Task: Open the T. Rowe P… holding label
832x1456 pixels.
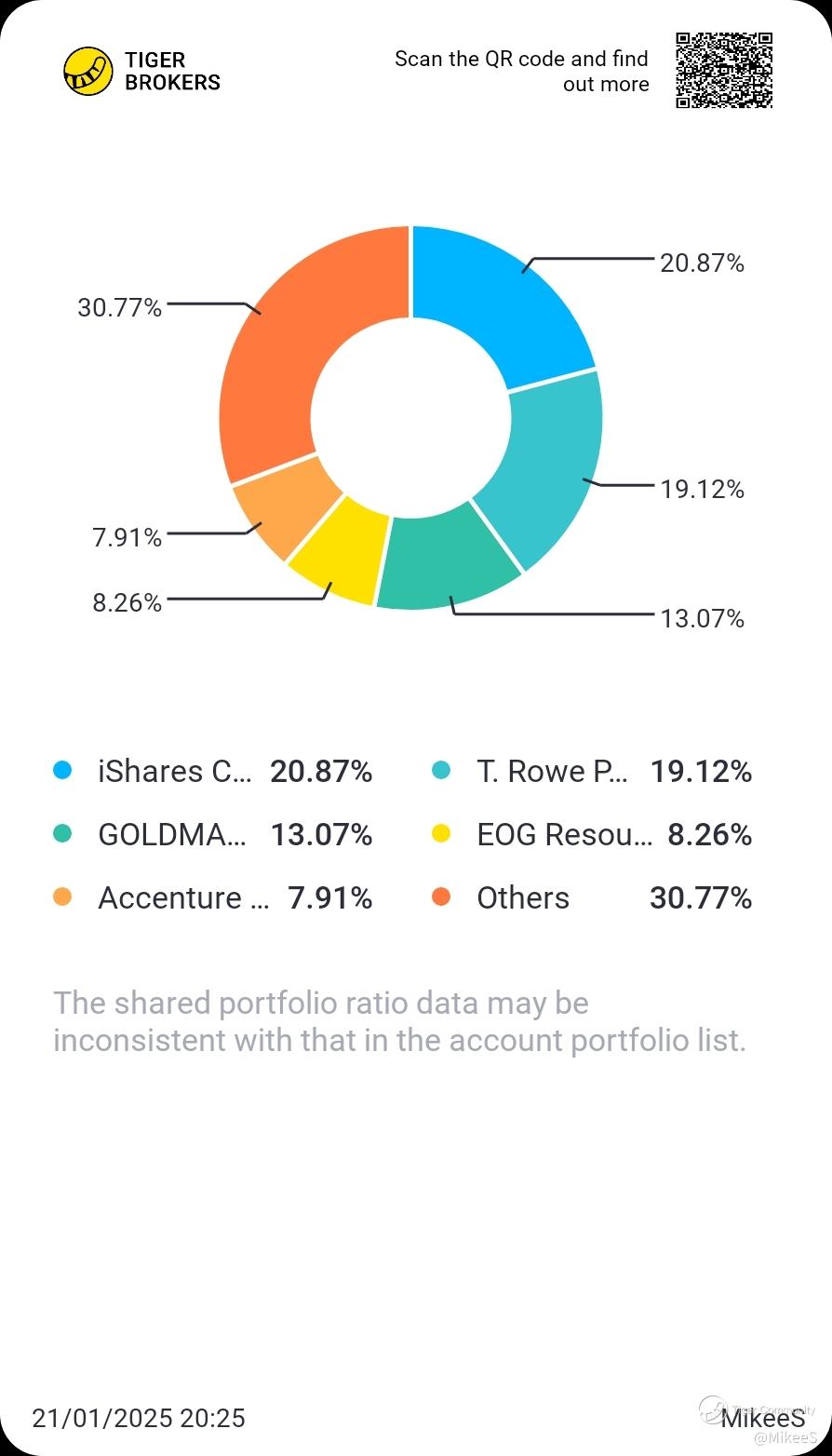Action: tap(553, 772)
